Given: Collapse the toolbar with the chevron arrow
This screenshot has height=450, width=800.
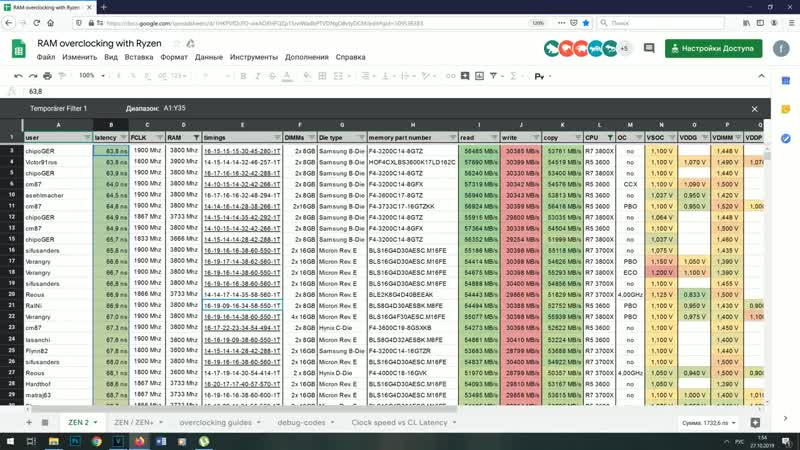Looking at the screenshot, I should 761,76.
